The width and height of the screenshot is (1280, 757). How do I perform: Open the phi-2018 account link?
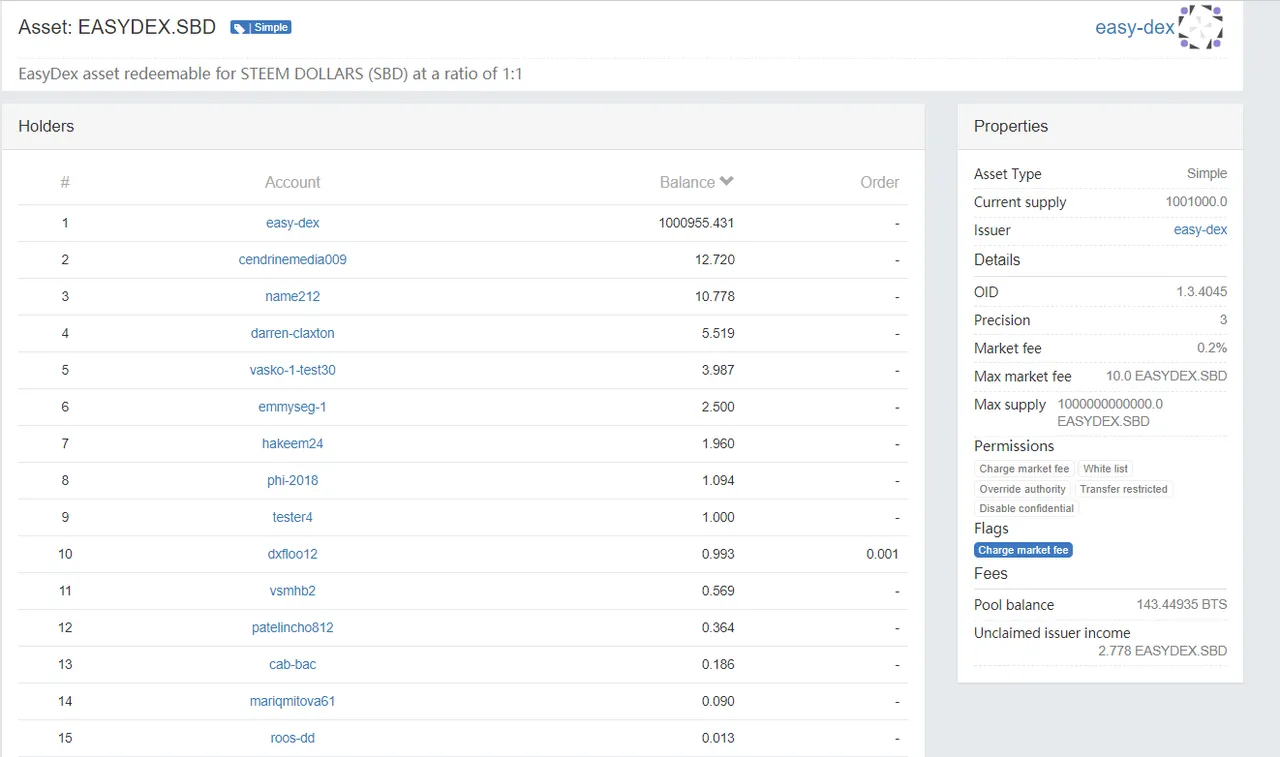click(x=293, y=480)
